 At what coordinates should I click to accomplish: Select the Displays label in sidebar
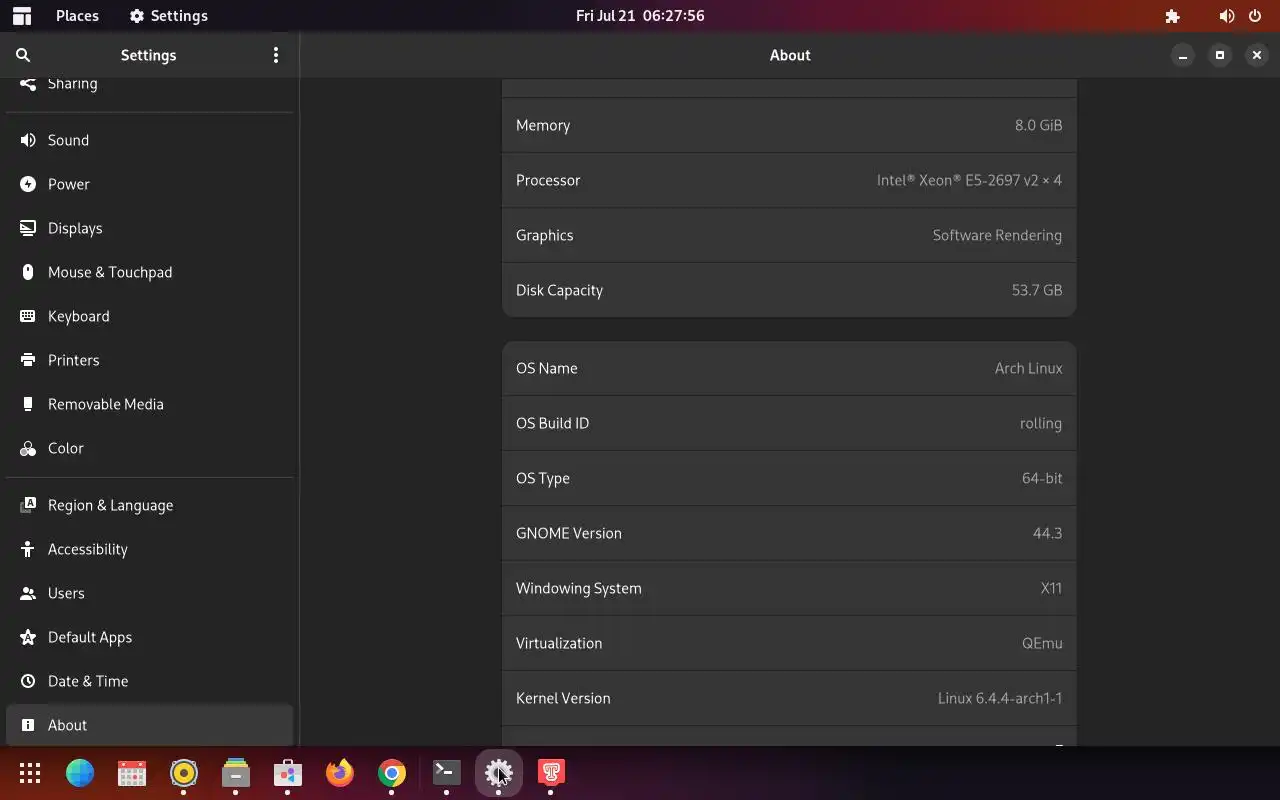pos(75,228)
